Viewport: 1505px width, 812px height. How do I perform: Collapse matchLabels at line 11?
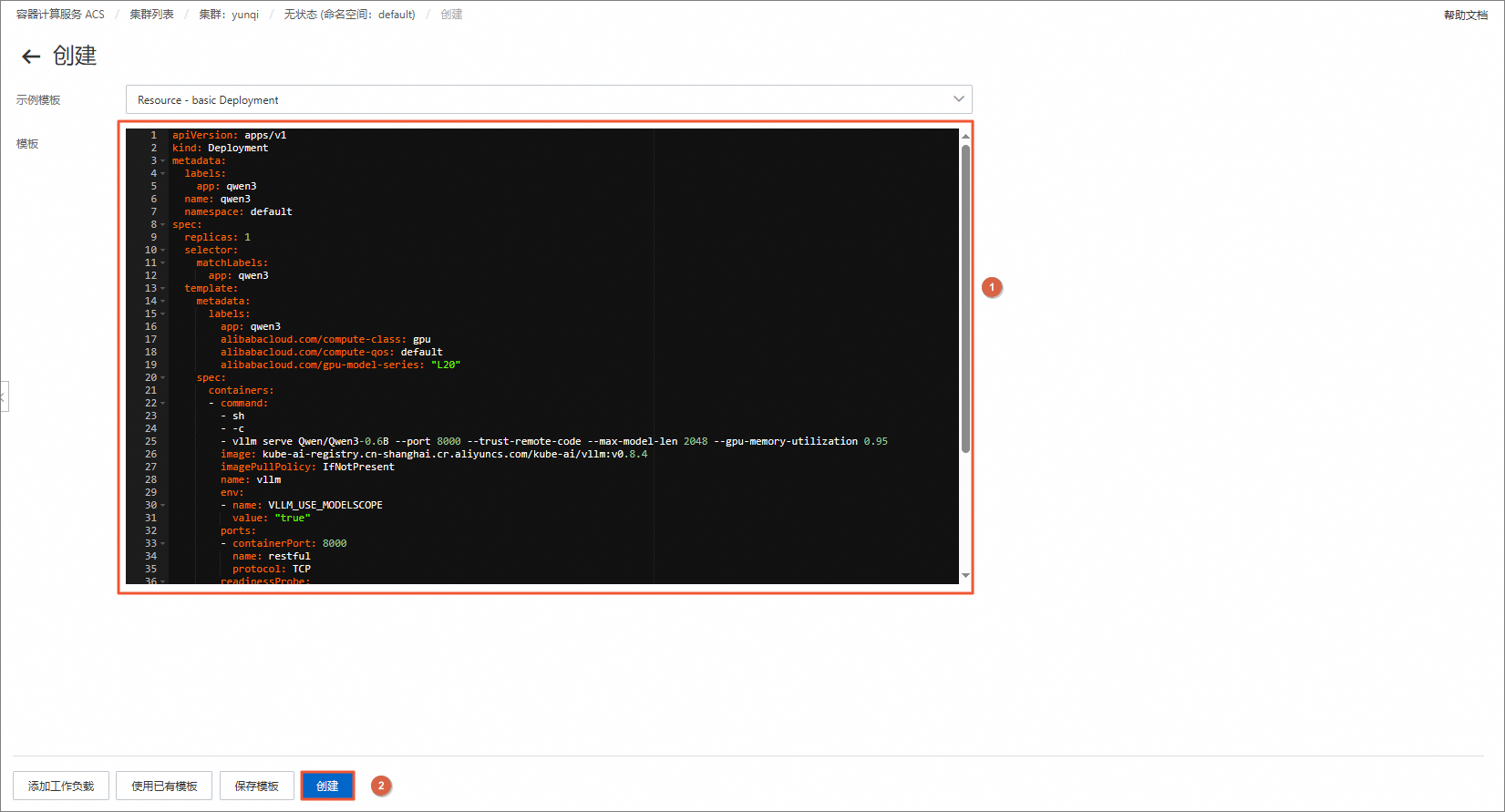(163, 263)
